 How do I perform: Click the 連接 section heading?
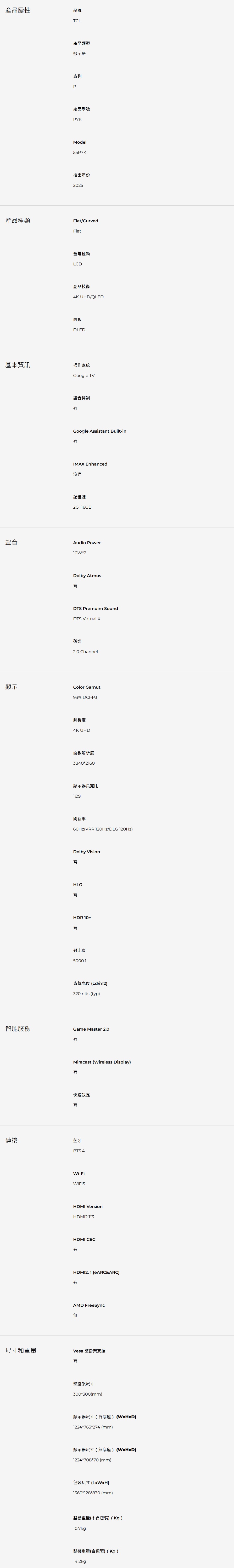(12, 1140)
